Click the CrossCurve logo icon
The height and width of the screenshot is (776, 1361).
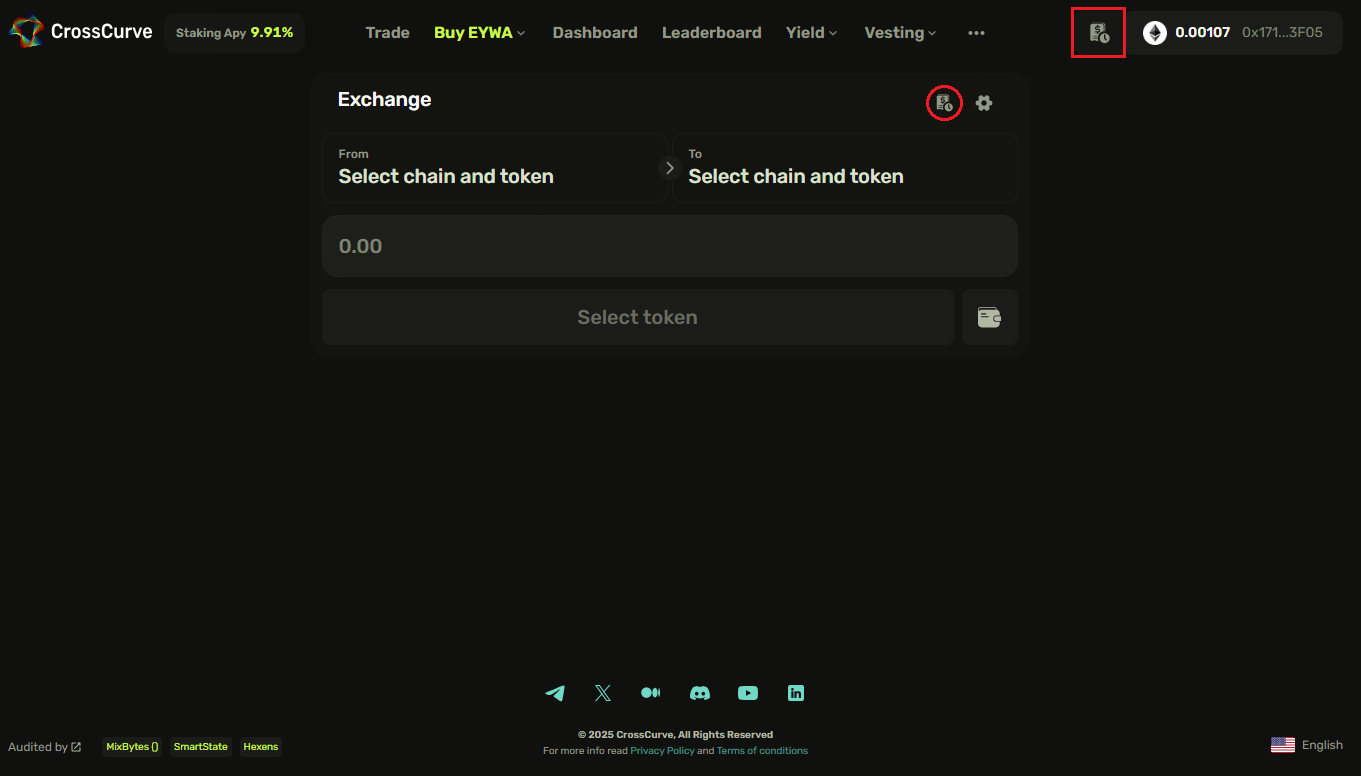coord(26,32)
